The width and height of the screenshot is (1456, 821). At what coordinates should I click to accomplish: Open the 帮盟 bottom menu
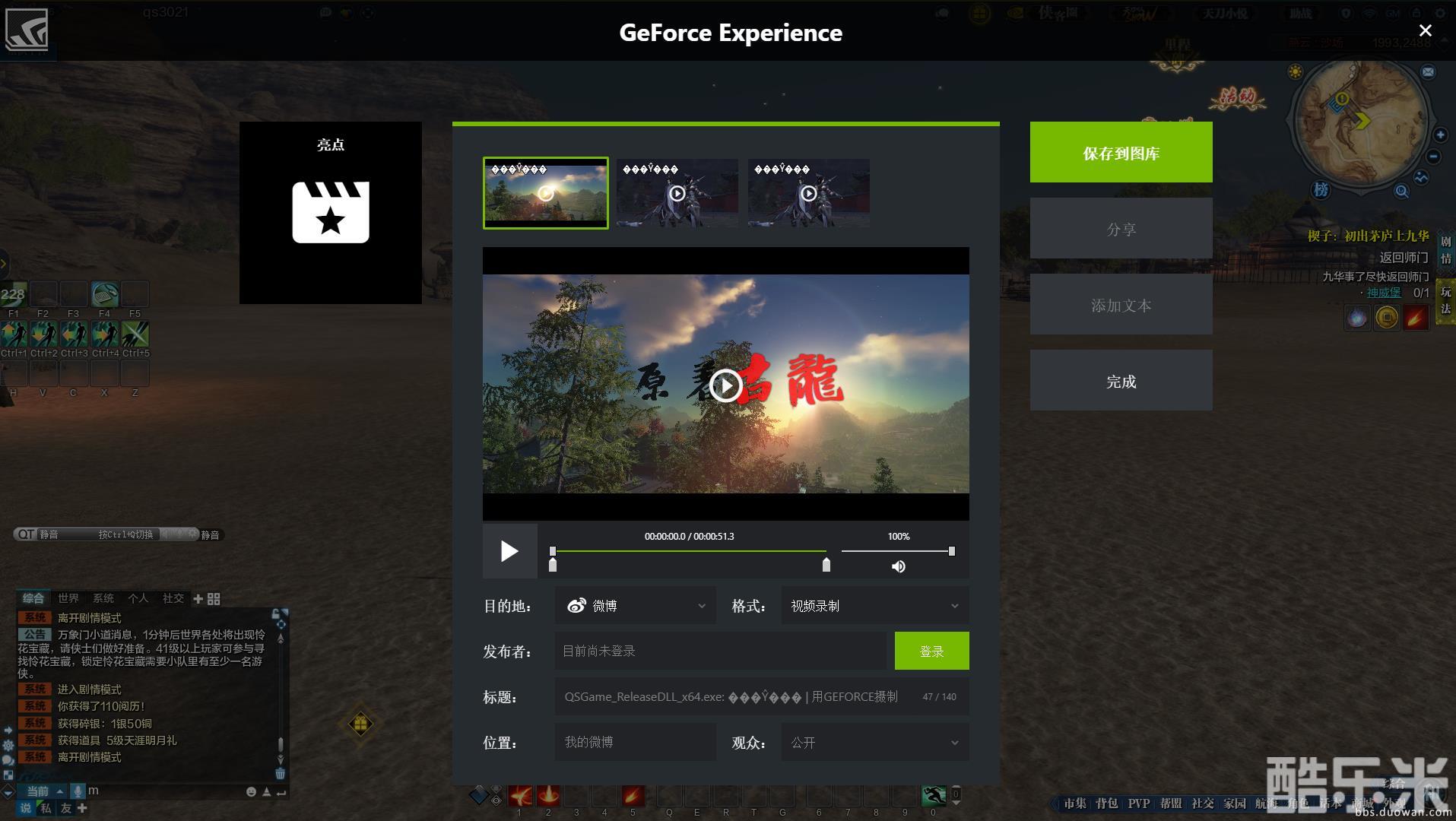pyautogui.click(x=1171, y=804)
